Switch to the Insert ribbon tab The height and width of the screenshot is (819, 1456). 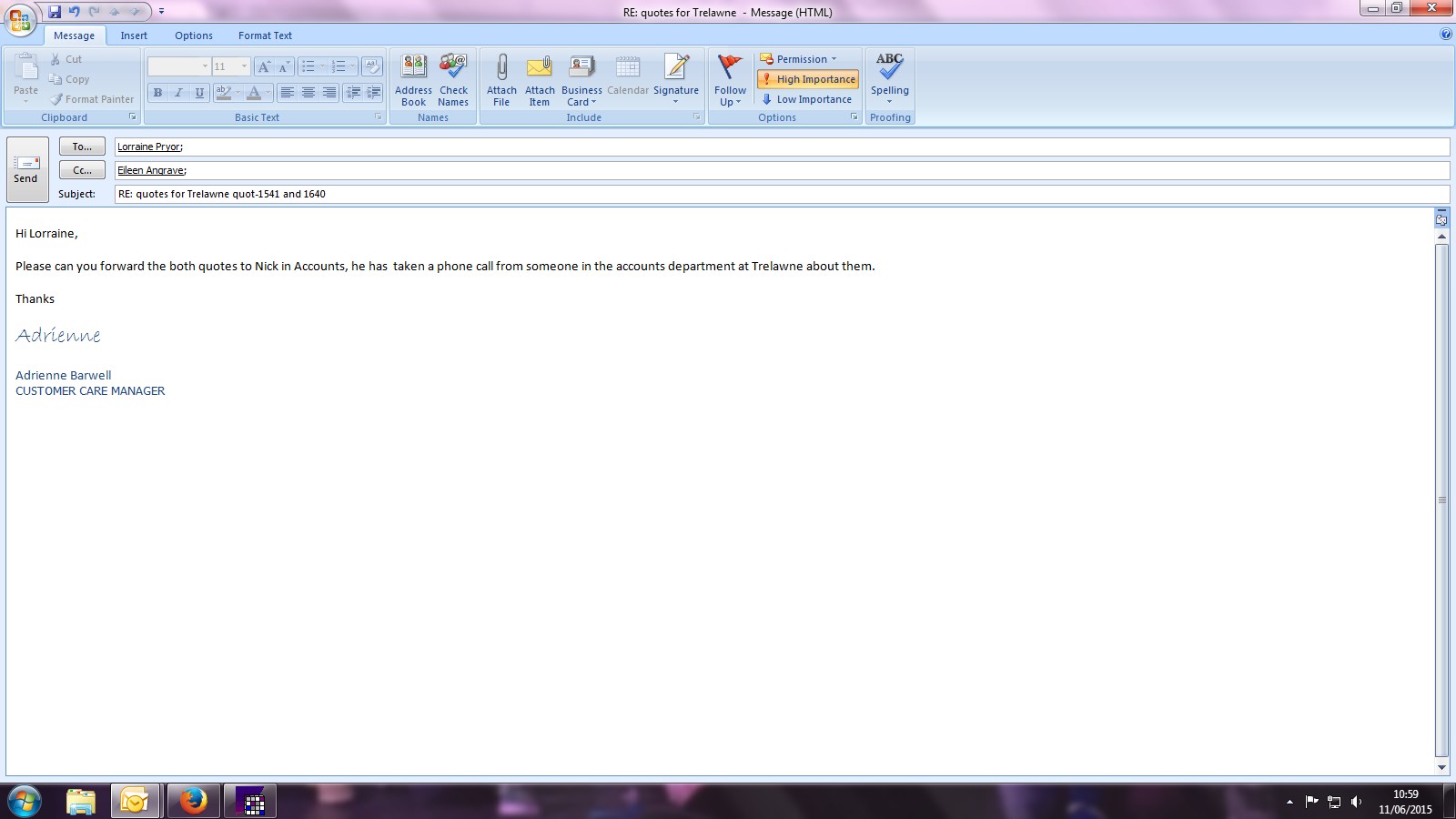coord(134,35)
